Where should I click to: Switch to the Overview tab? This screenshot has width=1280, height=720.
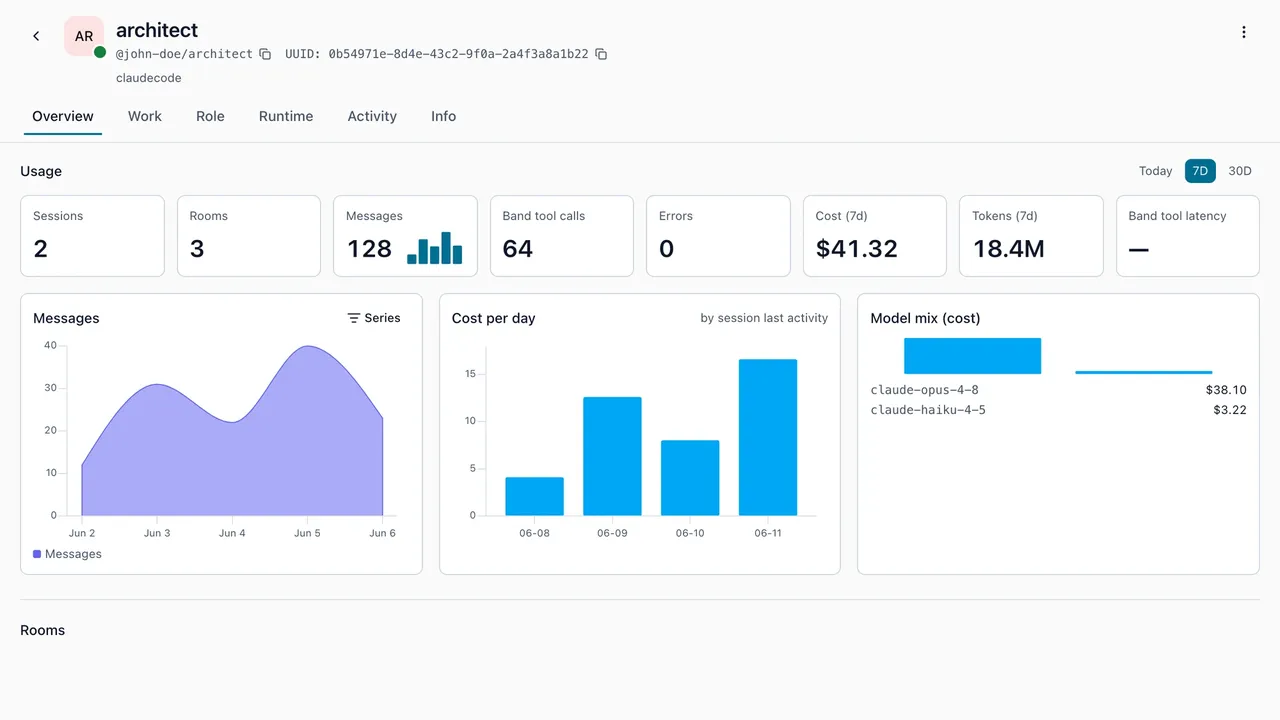[63, 116]
